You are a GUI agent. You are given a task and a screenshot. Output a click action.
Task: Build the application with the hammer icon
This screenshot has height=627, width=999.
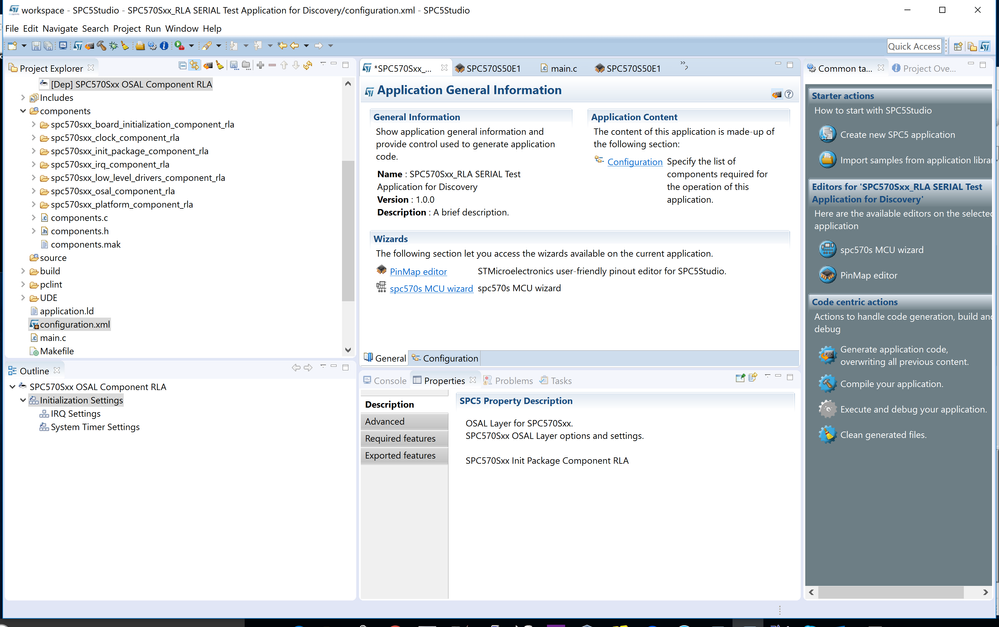pos(101,46)
